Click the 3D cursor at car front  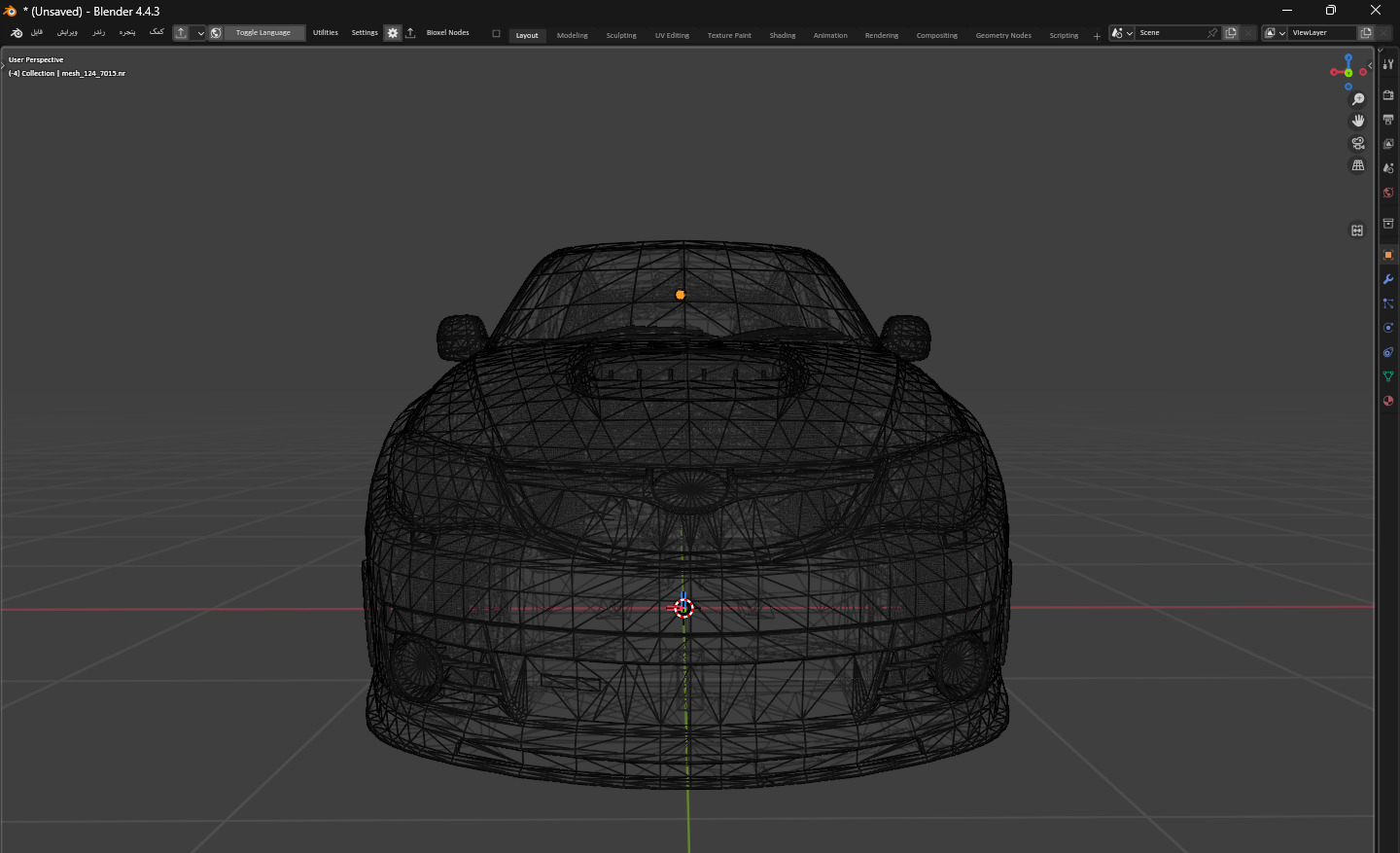tap(684, 609)
